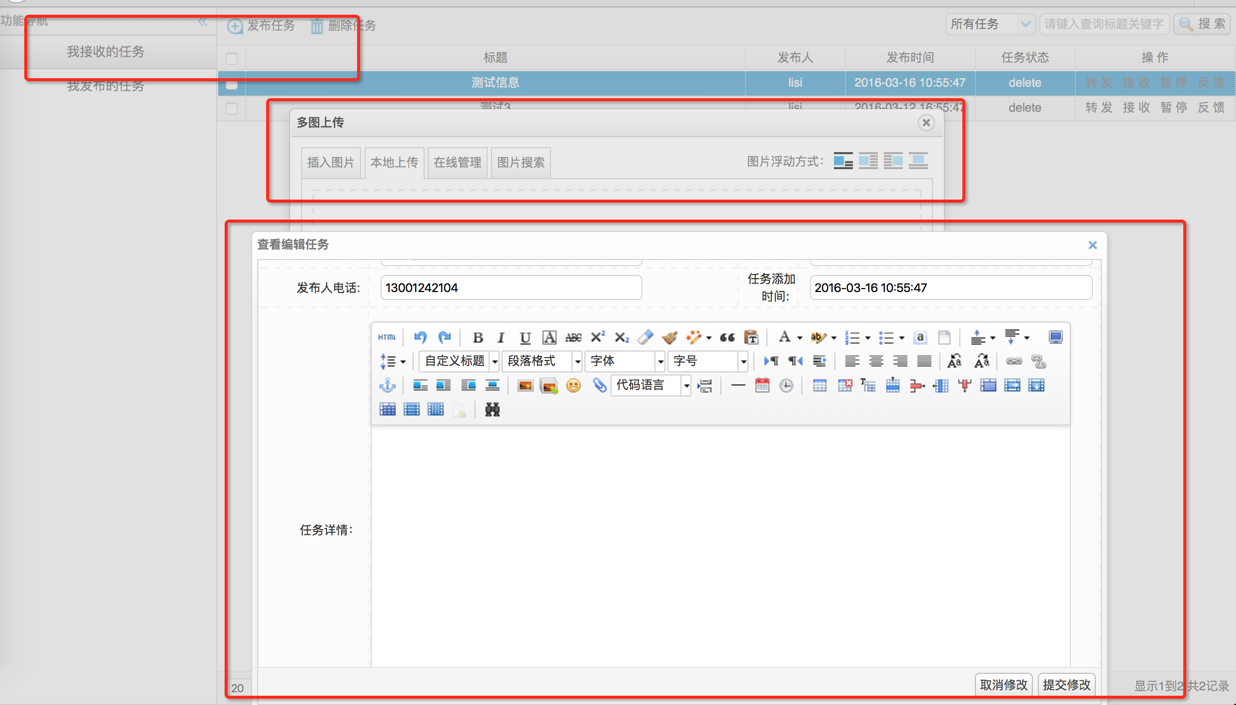
Task: Open search and replace (binoculars)
Action: click(x=492, y=410)
